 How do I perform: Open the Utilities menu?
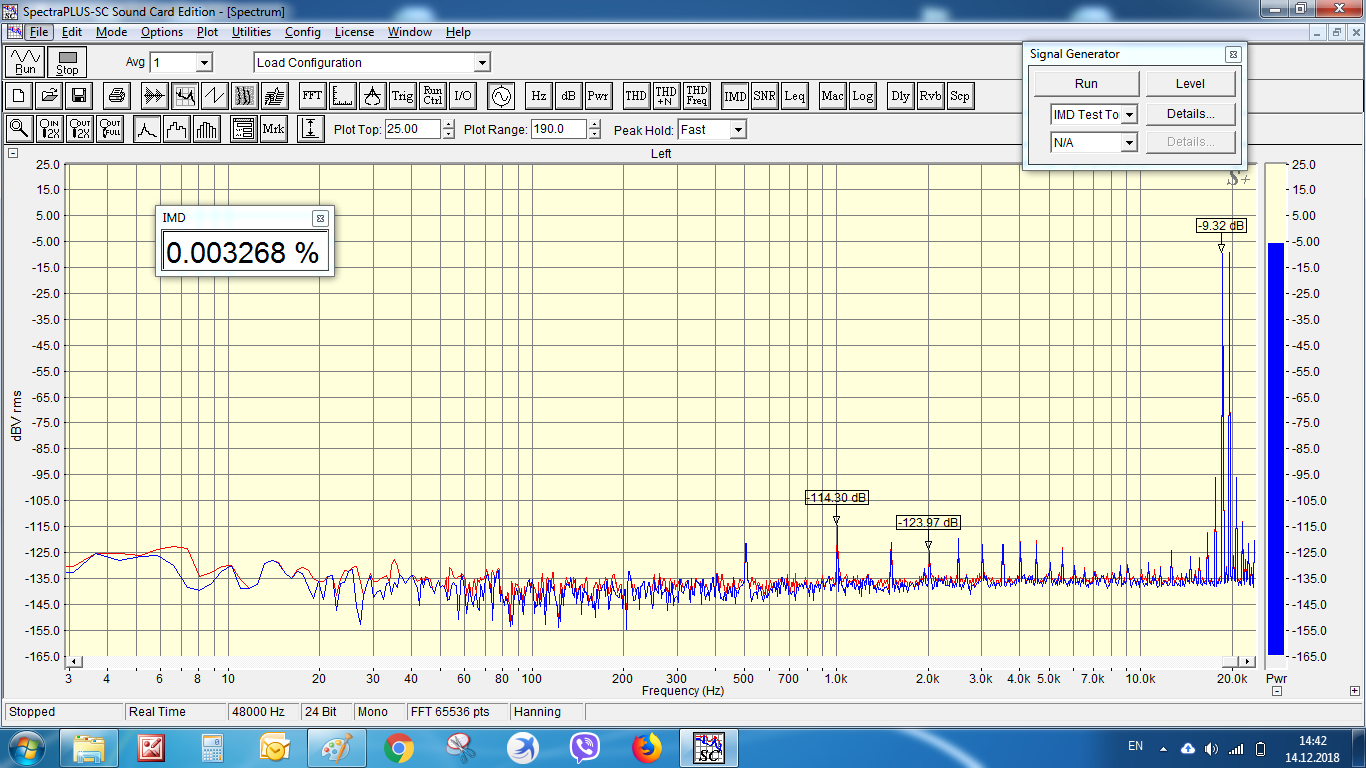point(251,32)
